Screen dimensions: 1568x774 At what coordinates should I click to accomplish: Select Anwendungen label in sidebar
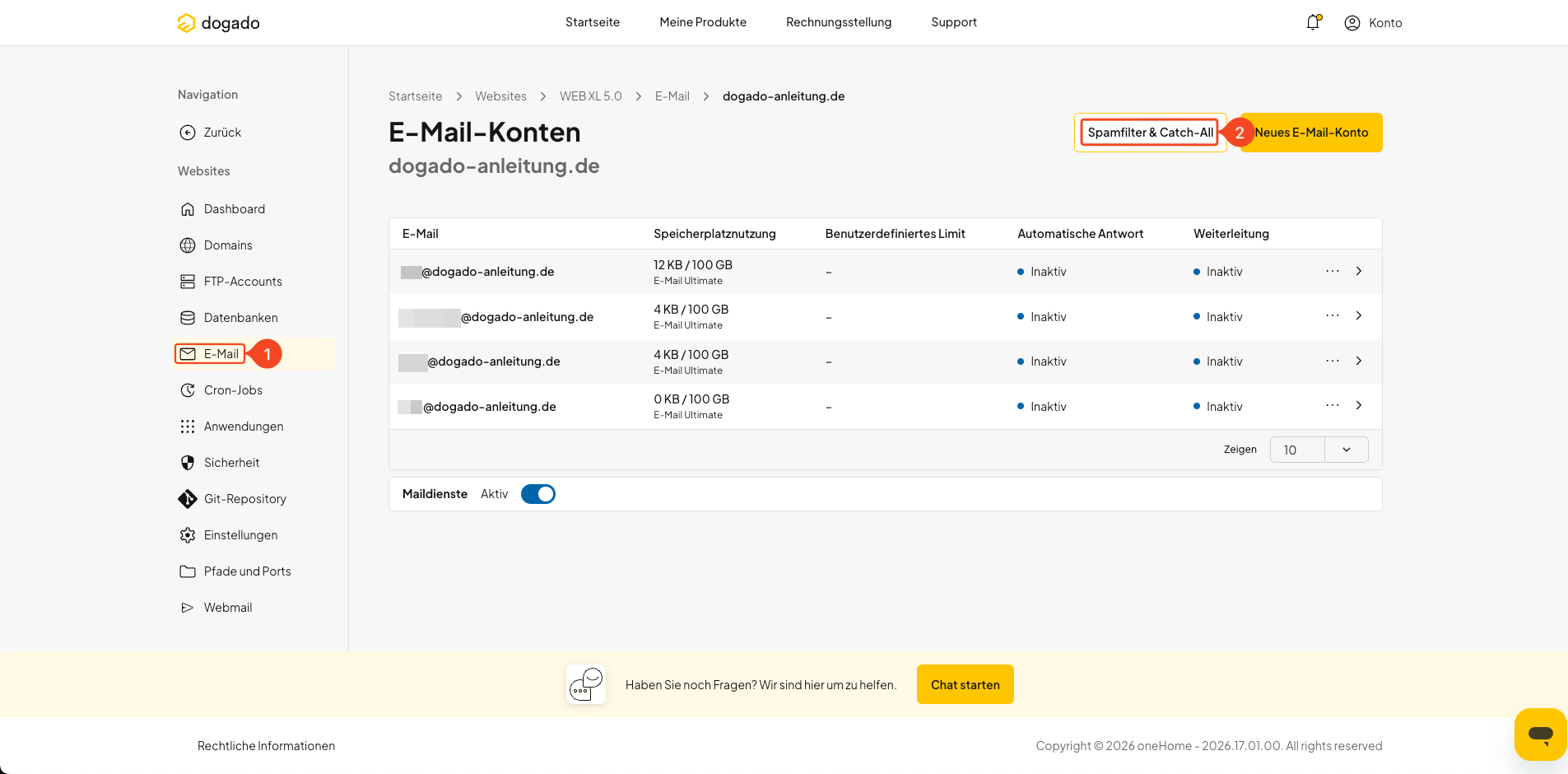(x=244, y=427)
